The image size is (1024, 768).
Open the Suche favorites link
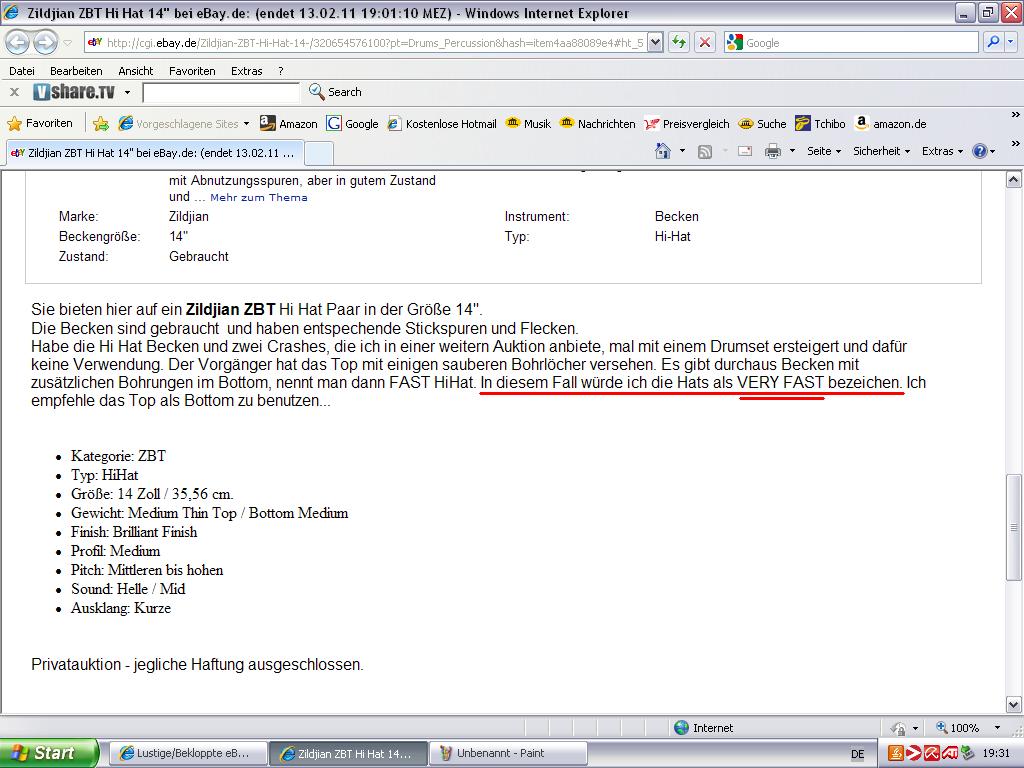[x=762, y=123]
